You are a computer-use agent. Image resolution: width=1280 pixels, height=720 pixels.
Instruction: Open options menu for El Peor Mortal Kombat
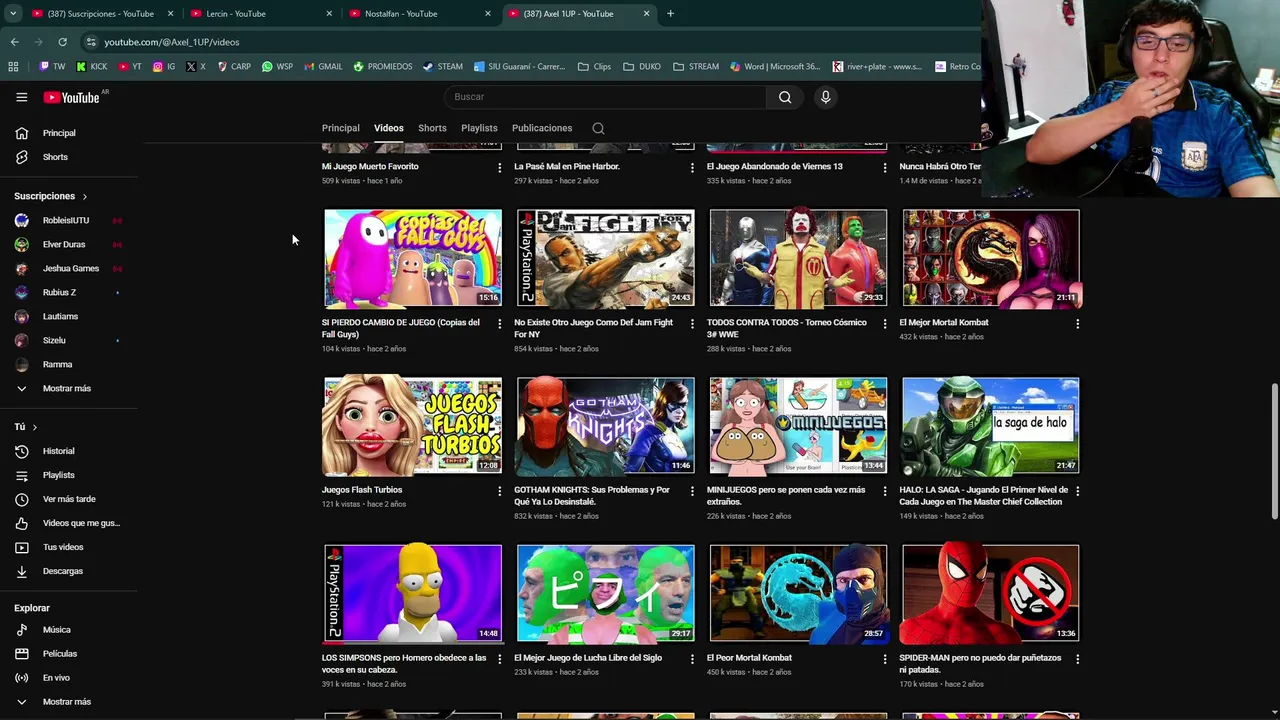[x=884, y=659]
